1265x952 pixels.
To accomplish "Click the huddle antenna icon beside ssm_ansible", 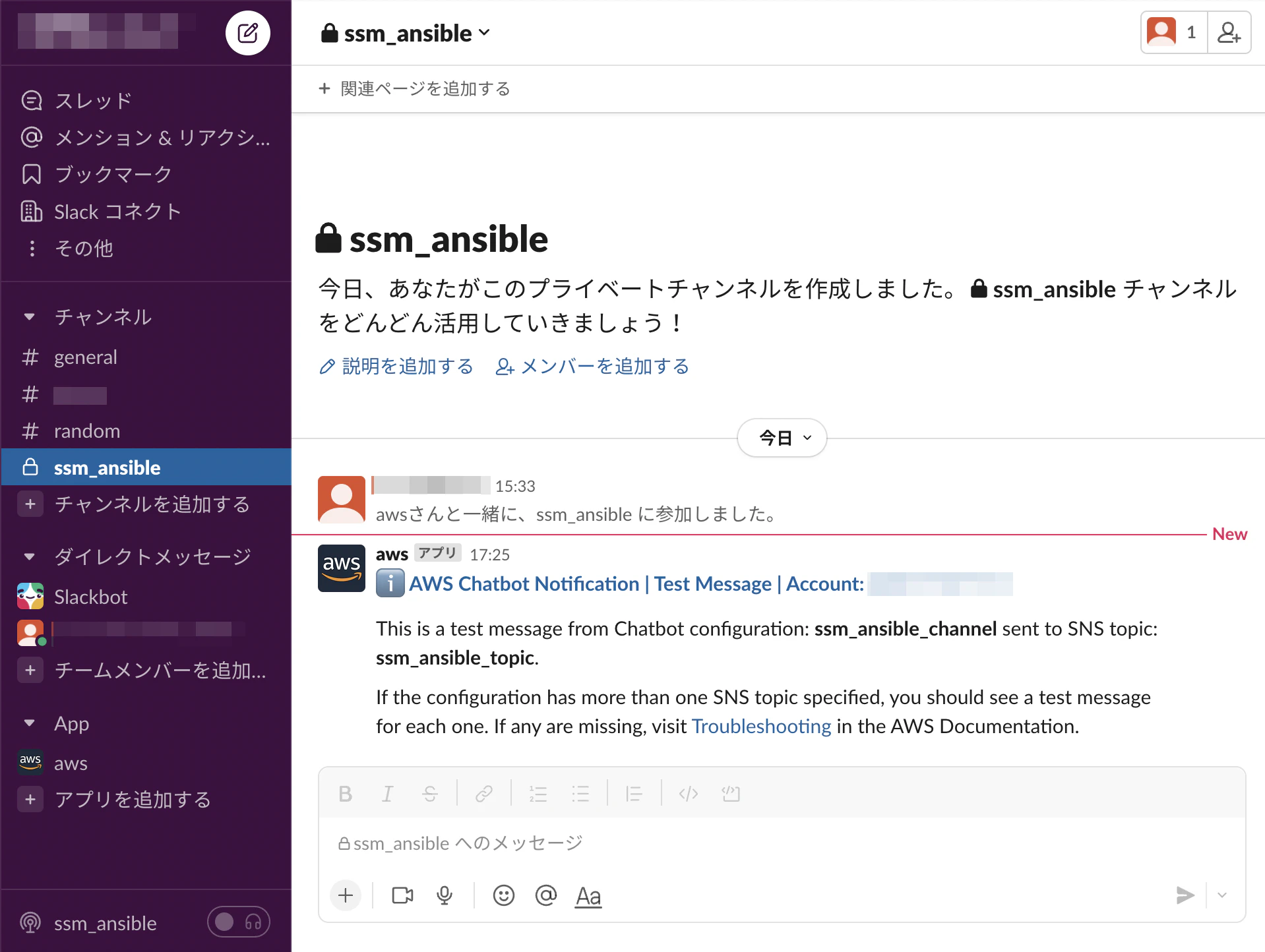I will coord(31,923).
